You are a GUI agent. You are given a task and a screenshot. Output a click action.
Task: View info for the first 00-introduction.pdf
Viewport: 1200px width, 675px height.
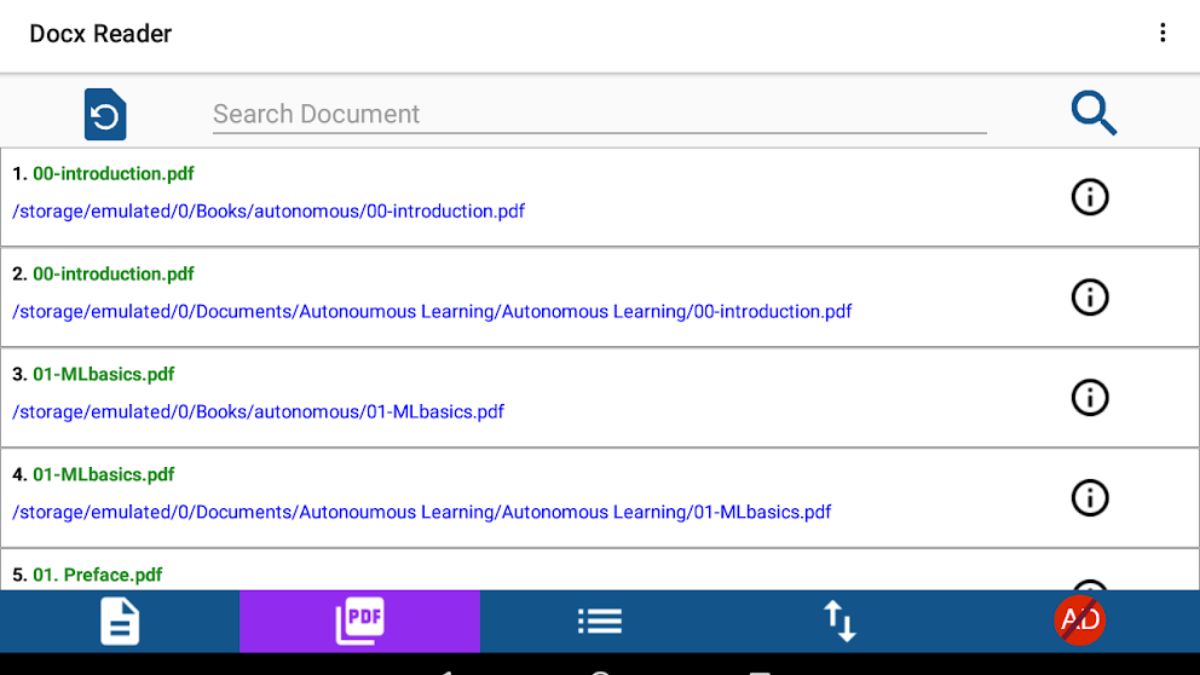coord(1089,197)
